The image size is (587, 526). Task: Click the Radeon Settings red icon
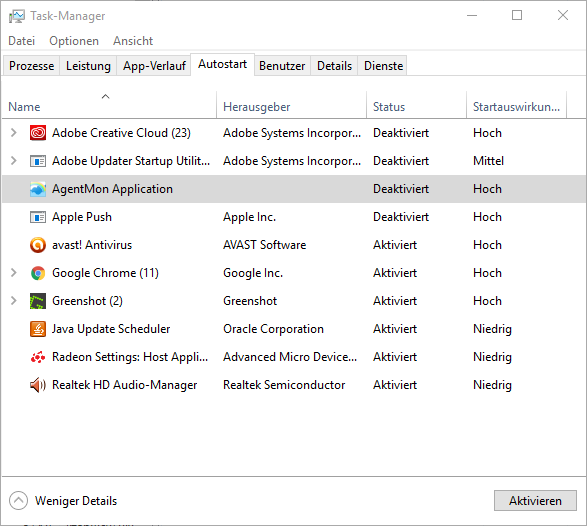pos(38,357)
